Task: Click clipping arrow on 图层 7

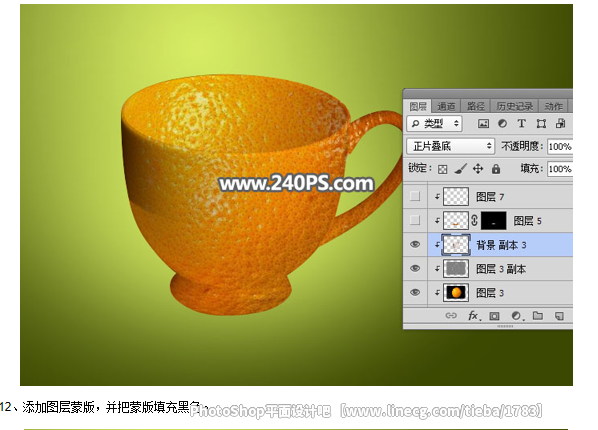Action: click(437, 197)
